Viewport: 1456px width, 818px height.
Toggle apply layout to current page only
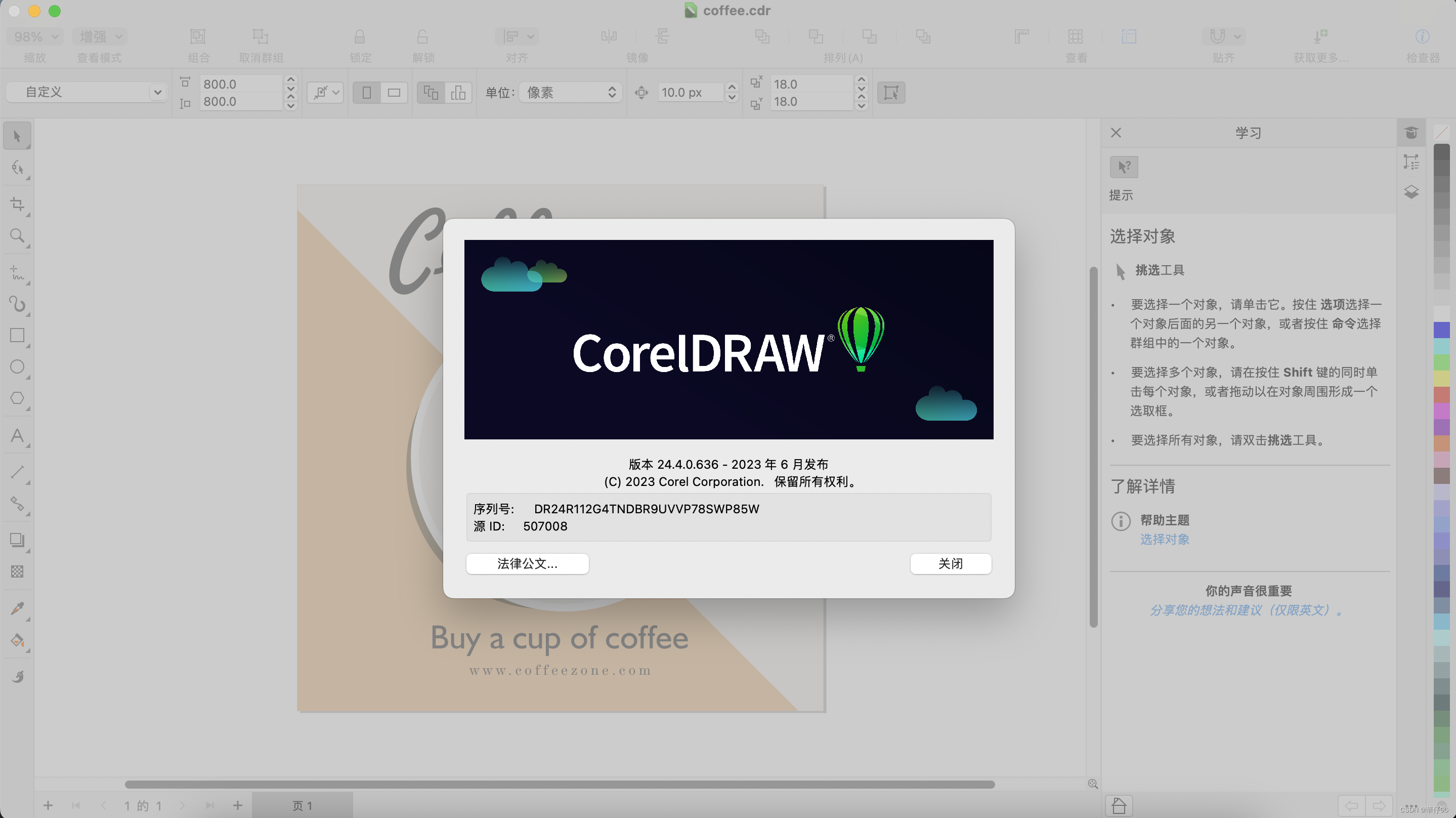tap(458, 93)
